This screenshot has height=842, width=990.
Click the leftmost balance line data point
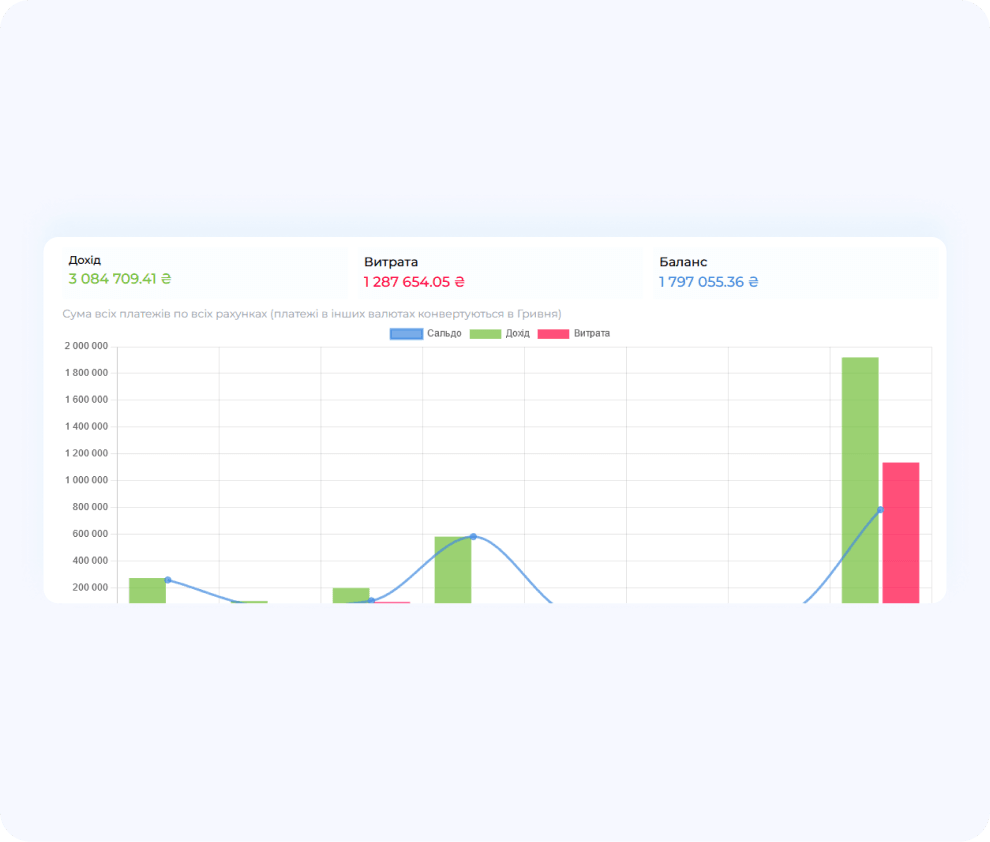click(167, 580)
